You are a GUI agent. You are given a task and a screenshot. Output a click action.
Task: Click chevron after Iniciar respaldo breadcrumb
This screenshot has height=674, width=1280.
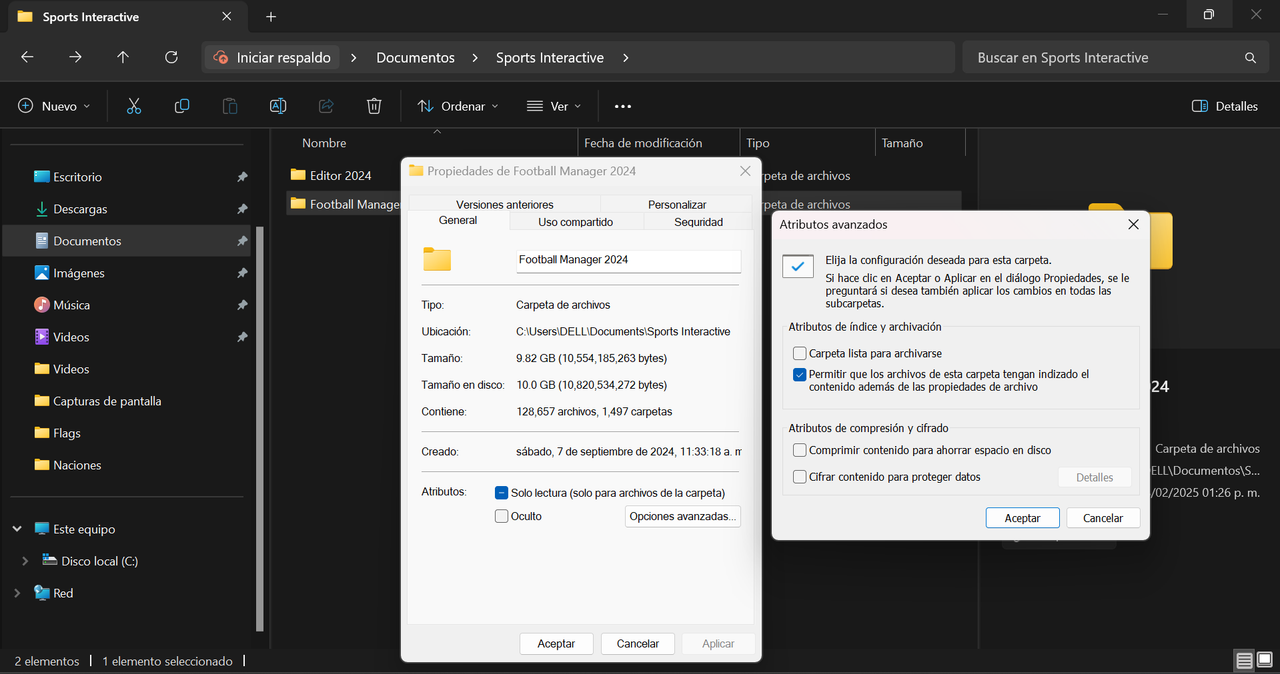click(x=353, y=58)
